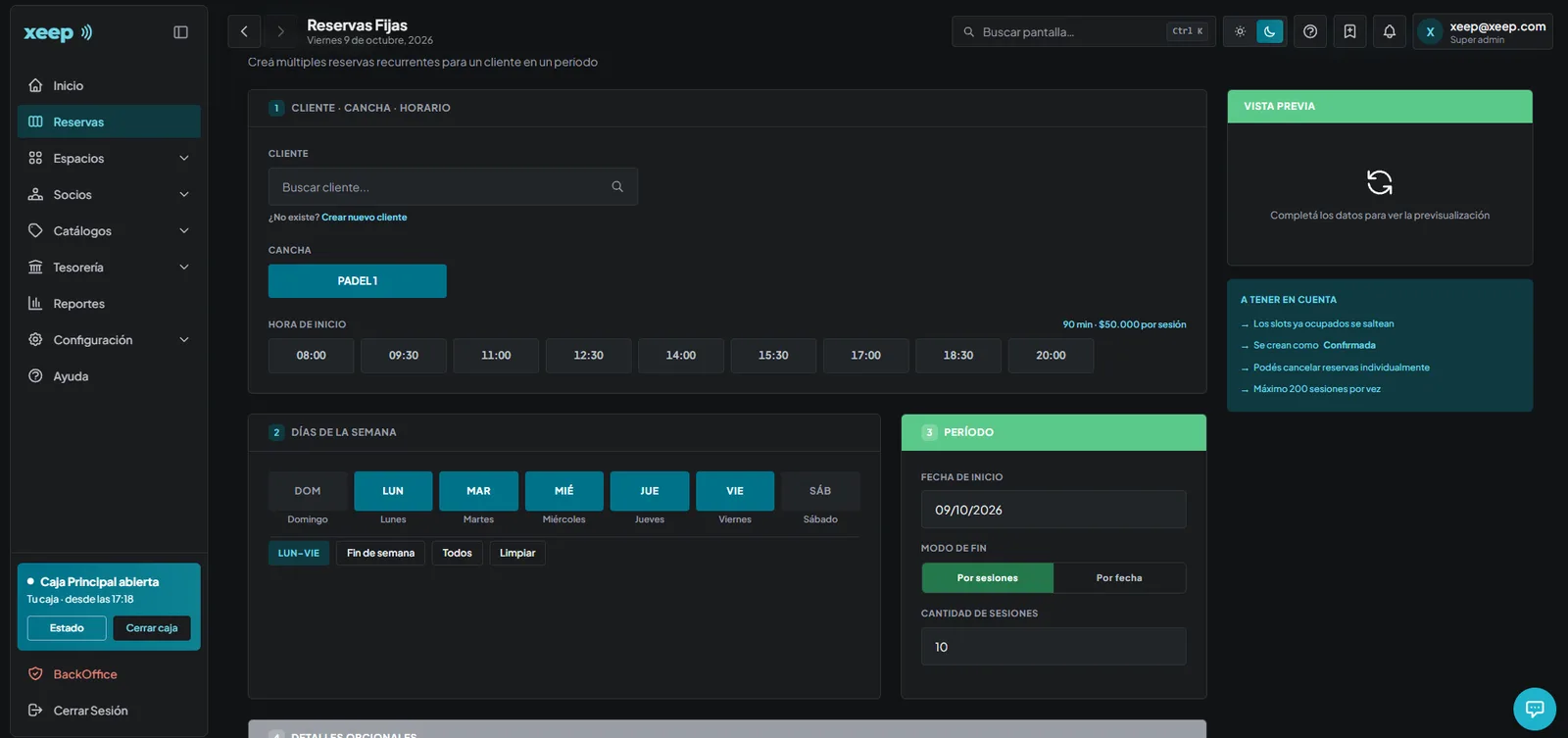The height and width of the screenshot is (738, 1568).
Task: Expand the Configuración menu
Action: (x=109, y=339)
